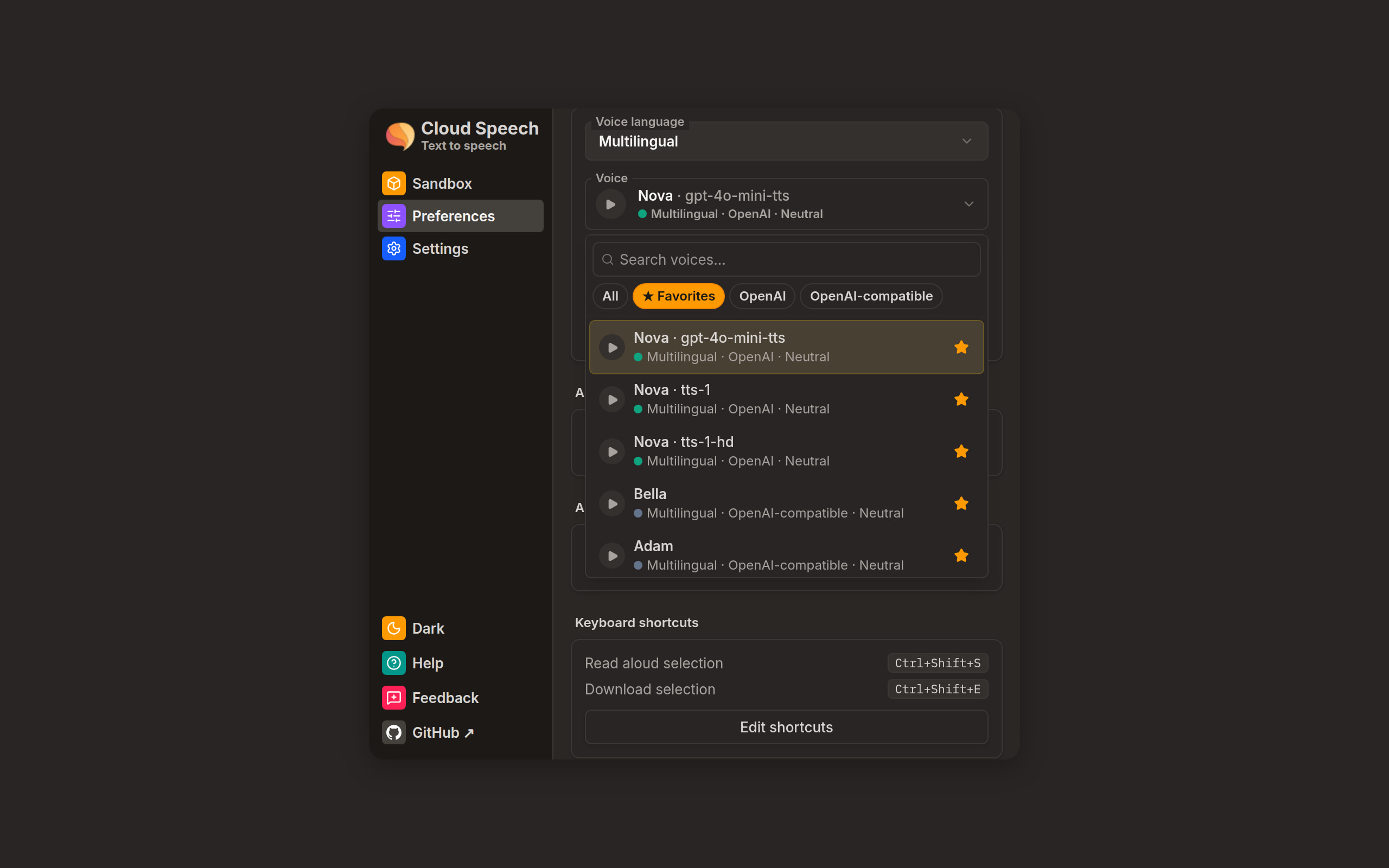1389x868 pixels.
Task: Toggle the Dark theme moon icon
Action: pyautogui.click(x=394, y=628)
